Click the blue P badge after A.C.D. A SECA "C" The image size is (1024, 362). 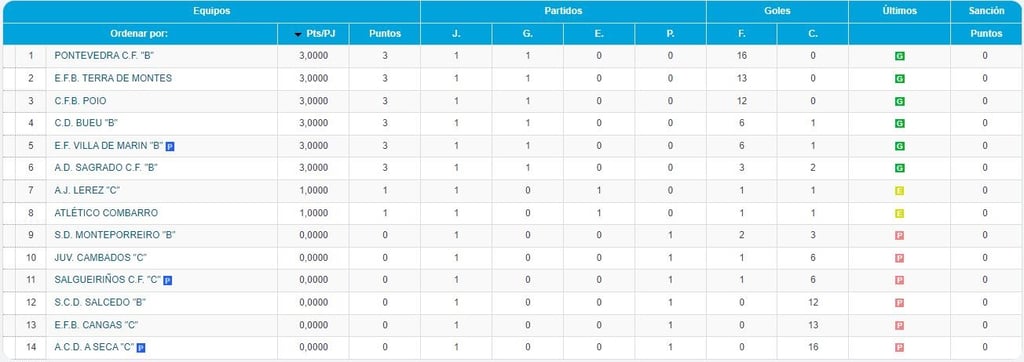[x=140, y=348]
